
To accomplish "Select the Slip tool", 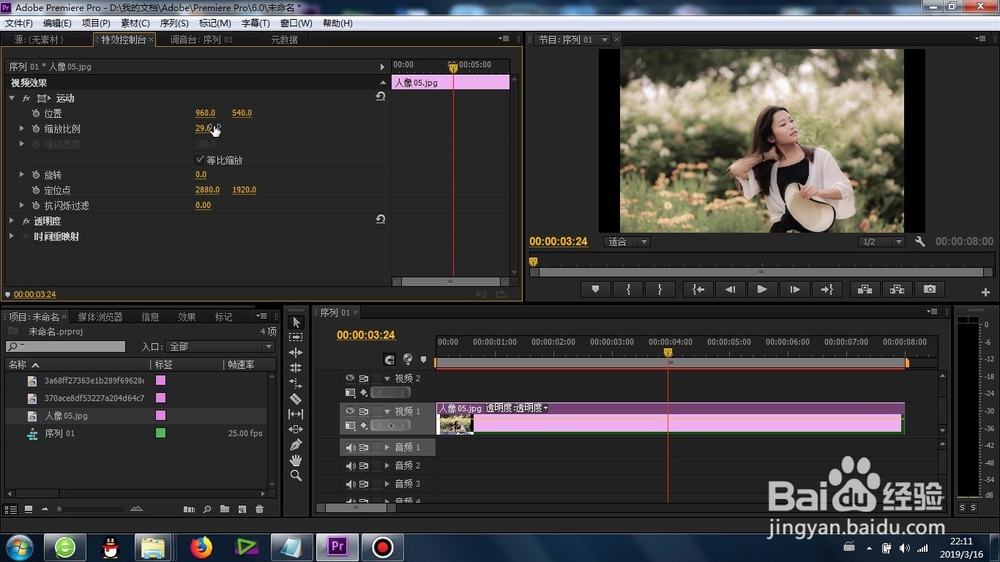I will click(296, 414).
